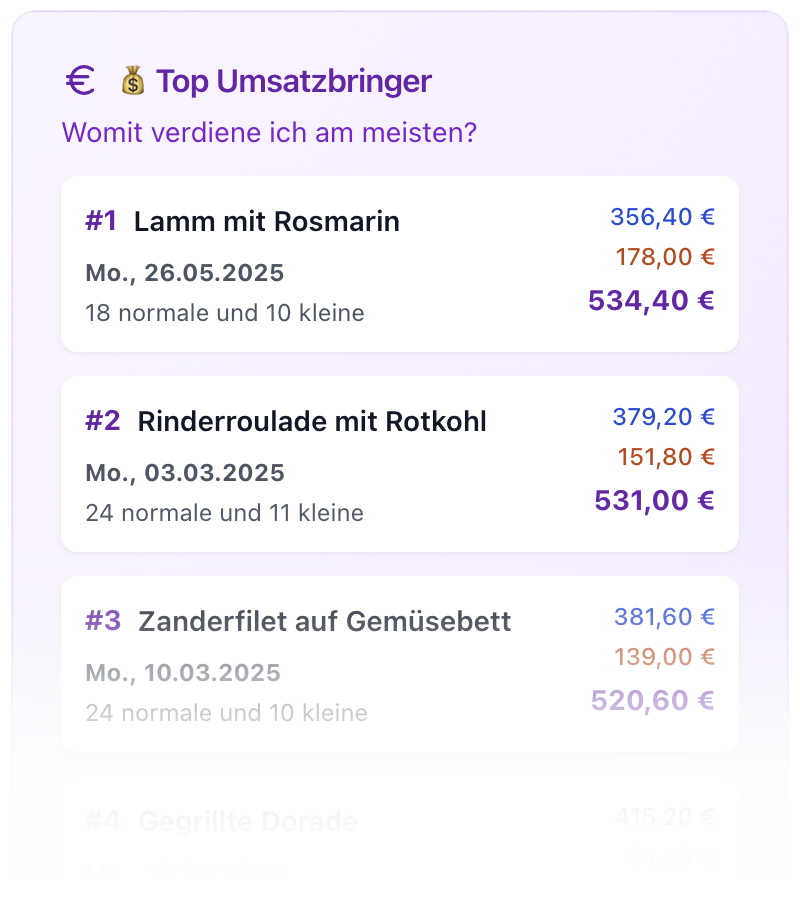Click the money bag emoji icon
Image resolution: width=800 pixels, height=904 pixels.
point(133,81)
